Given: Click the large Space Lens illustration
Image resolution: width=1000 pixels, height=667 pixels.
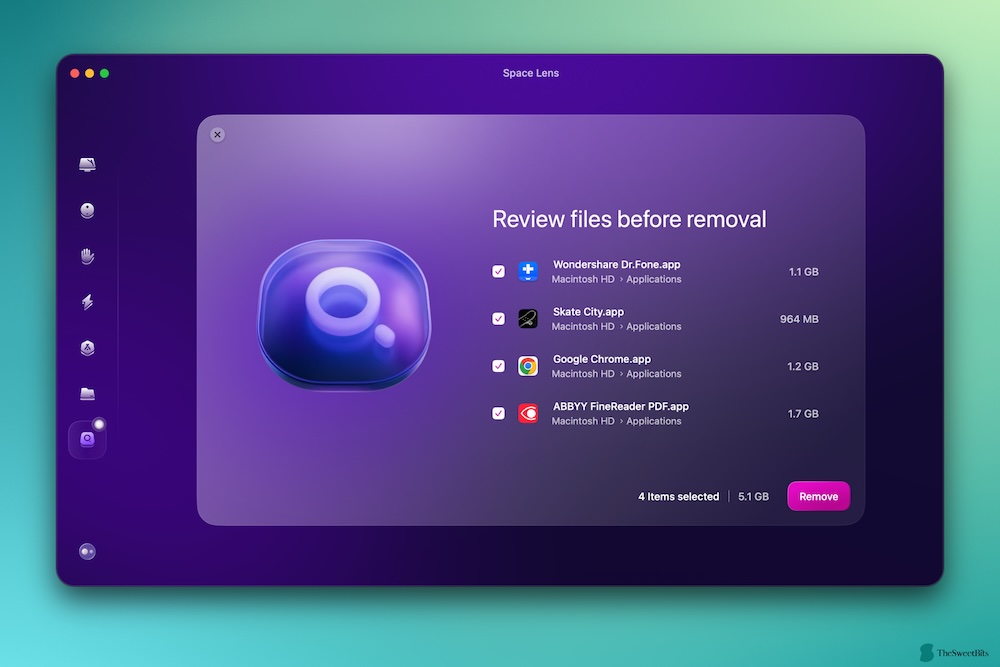Looking at the screenshot, I should [344, 315].
